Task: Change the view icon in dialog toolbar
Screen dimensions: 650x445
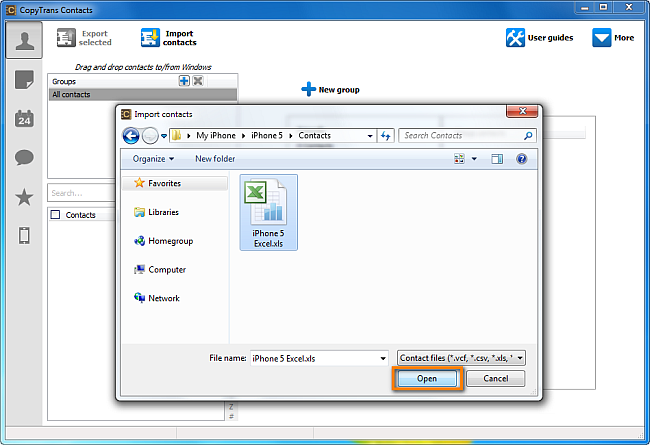Action: [x=459, y=159]
